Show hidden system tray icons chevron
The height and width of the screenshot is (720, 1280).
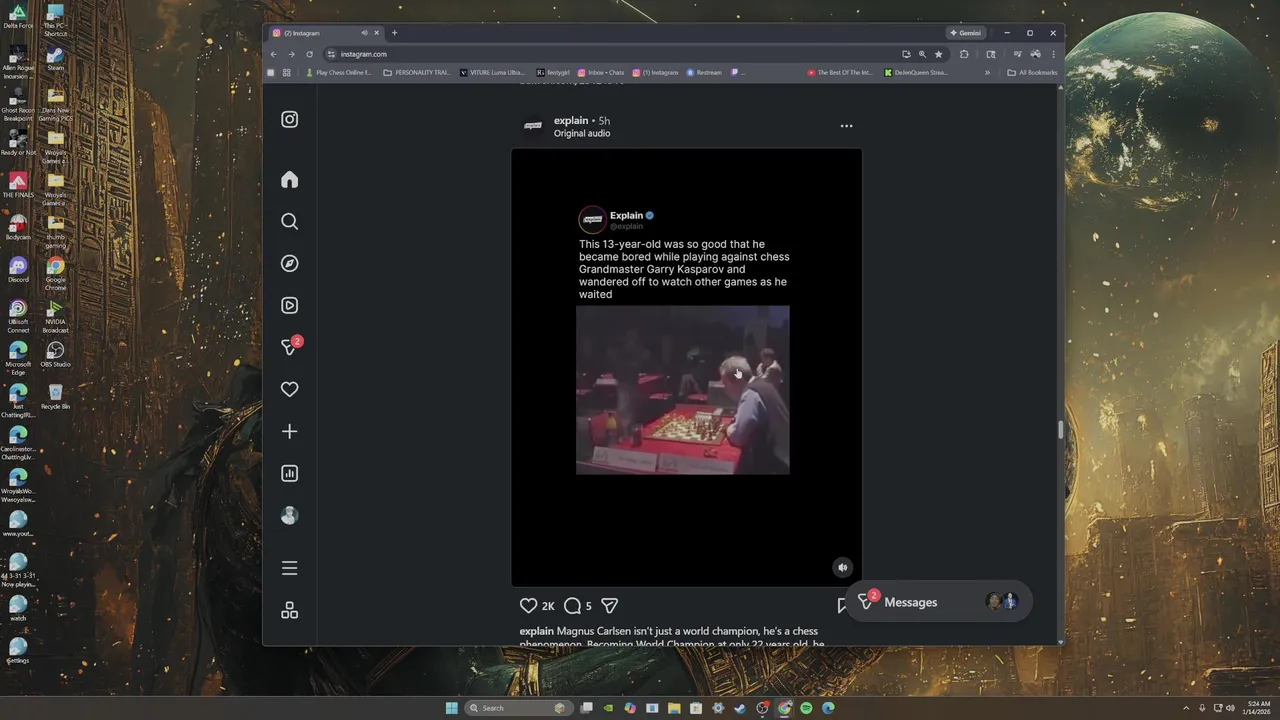coord(1186,708)
